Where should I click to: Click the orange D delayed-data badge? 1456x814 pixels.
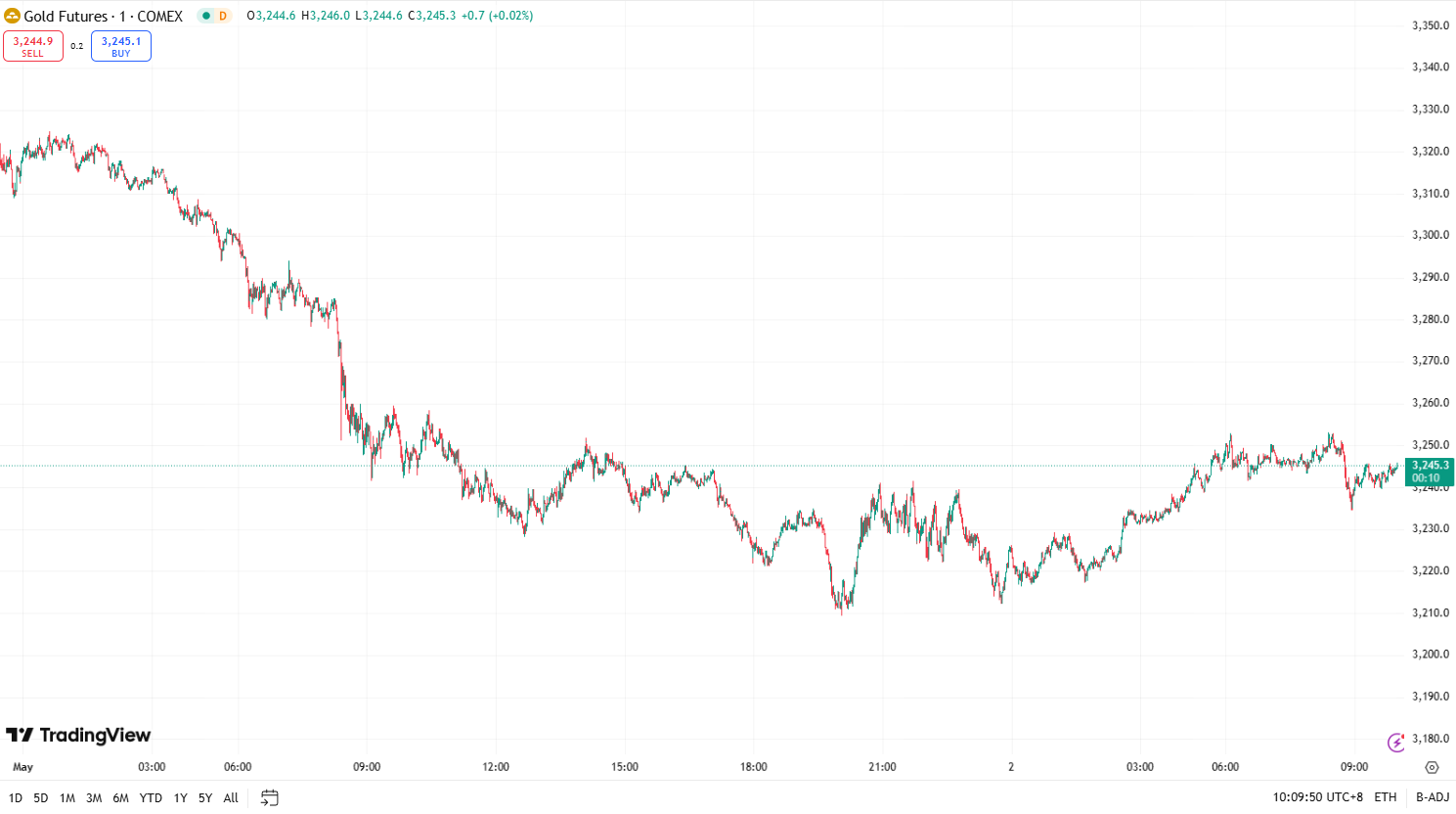coord(223,16)
